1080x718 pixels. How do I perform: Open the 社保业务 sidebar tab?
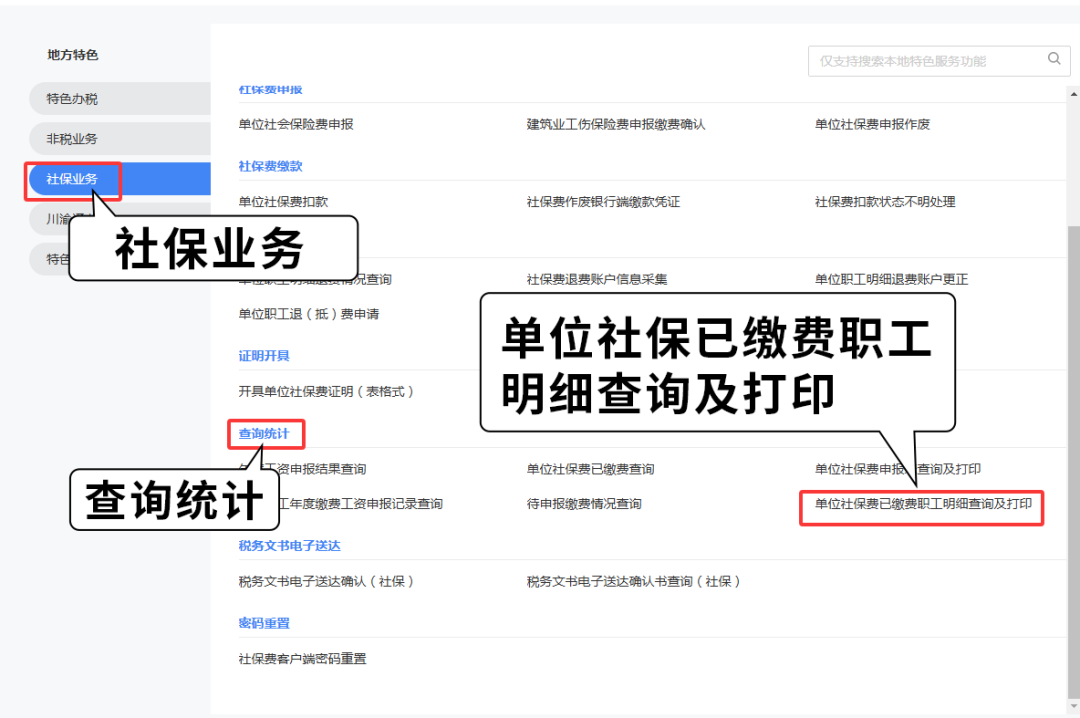click(x=72, y=179)
